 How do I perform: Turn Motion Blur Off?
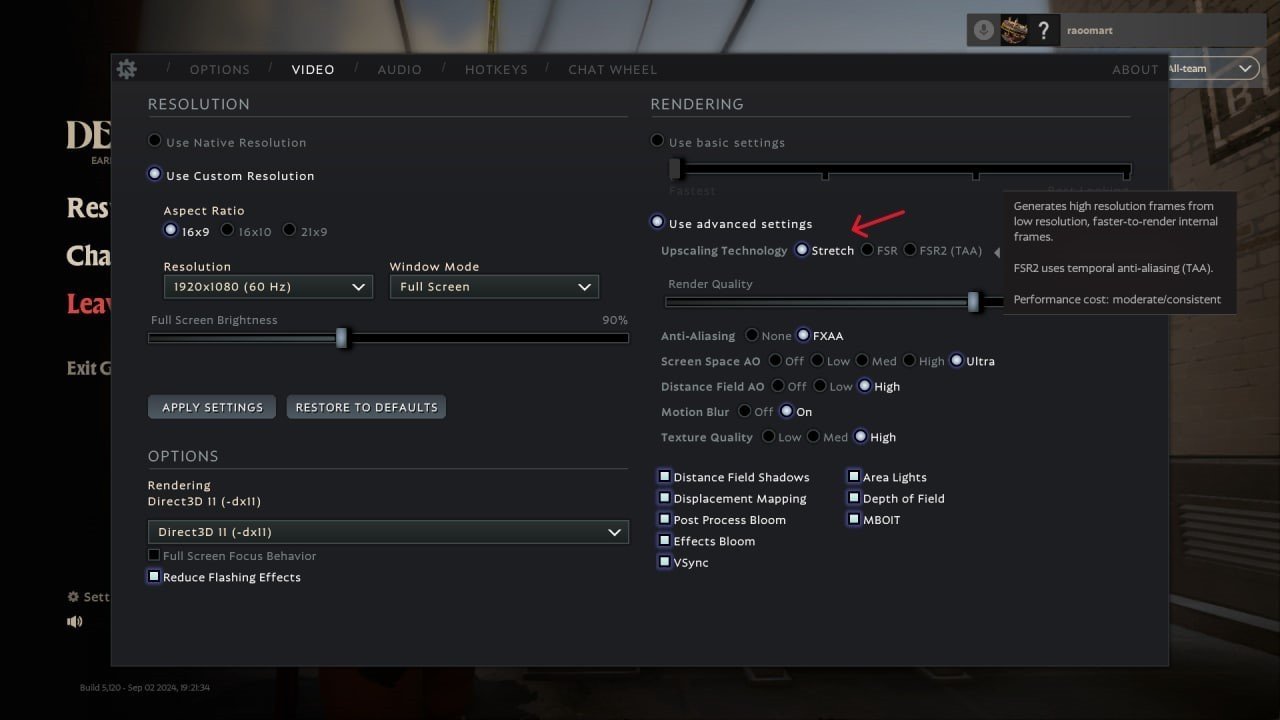(744, 410)
